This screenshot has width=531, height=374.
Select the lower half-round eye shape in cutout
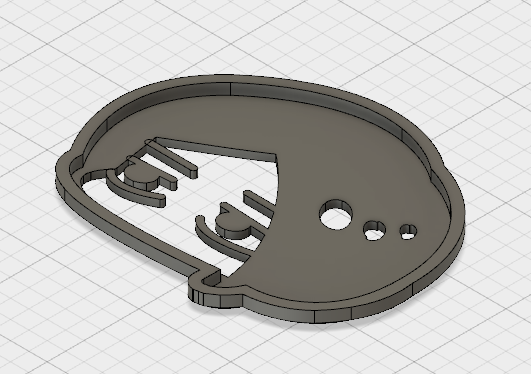tap(234, 226)
